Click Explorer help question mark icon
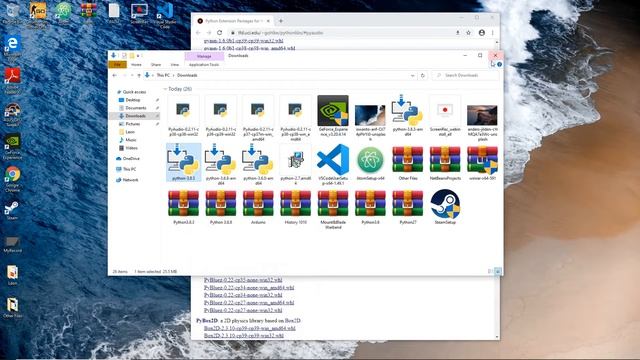This screenshot has height=360, width=640. pos(500,64)
